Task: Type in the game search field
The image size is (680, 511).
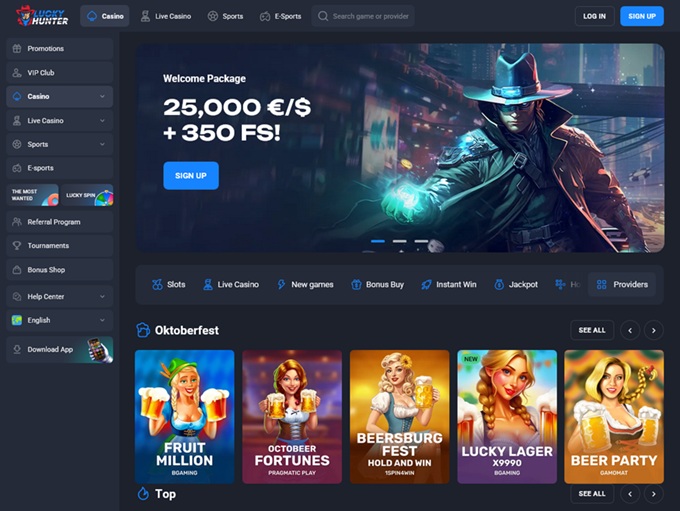Action: click(x=370, y=16)
